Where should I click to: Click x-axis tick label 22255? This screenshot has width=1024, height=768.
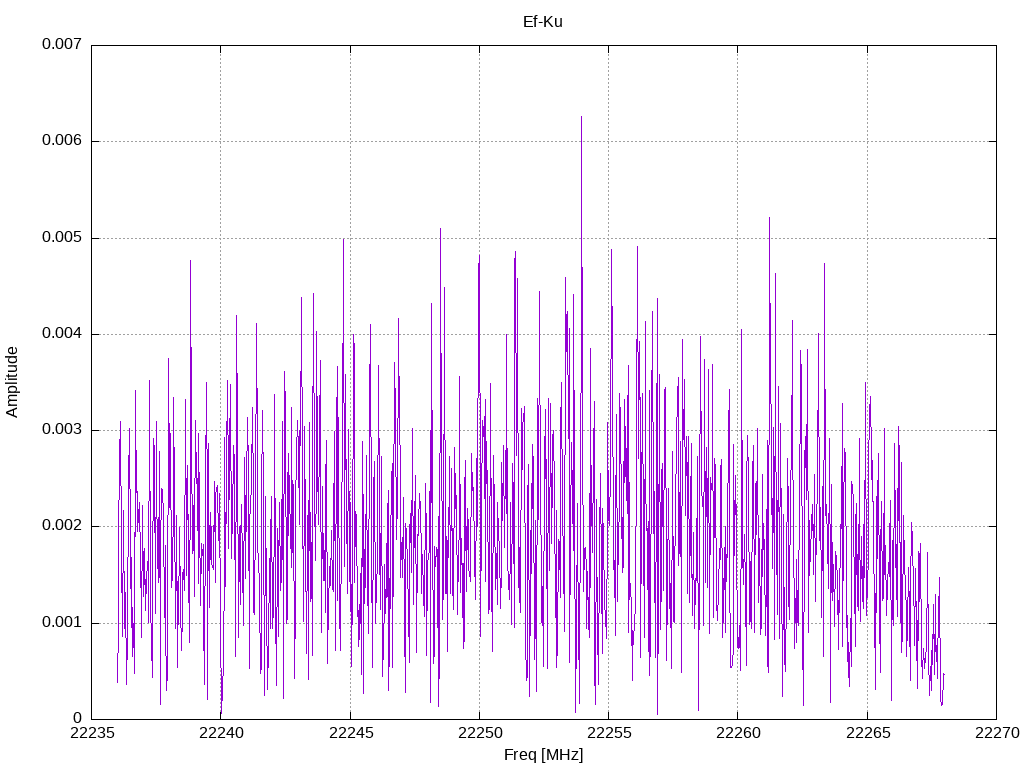[x=609, y=733]
